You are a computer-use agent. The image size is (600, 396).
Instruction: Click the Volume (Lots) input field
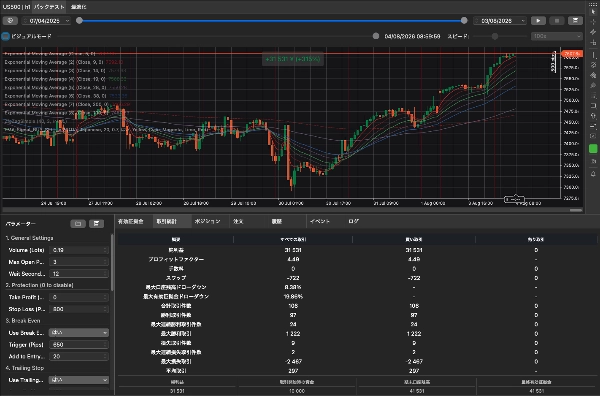(79, 250)
